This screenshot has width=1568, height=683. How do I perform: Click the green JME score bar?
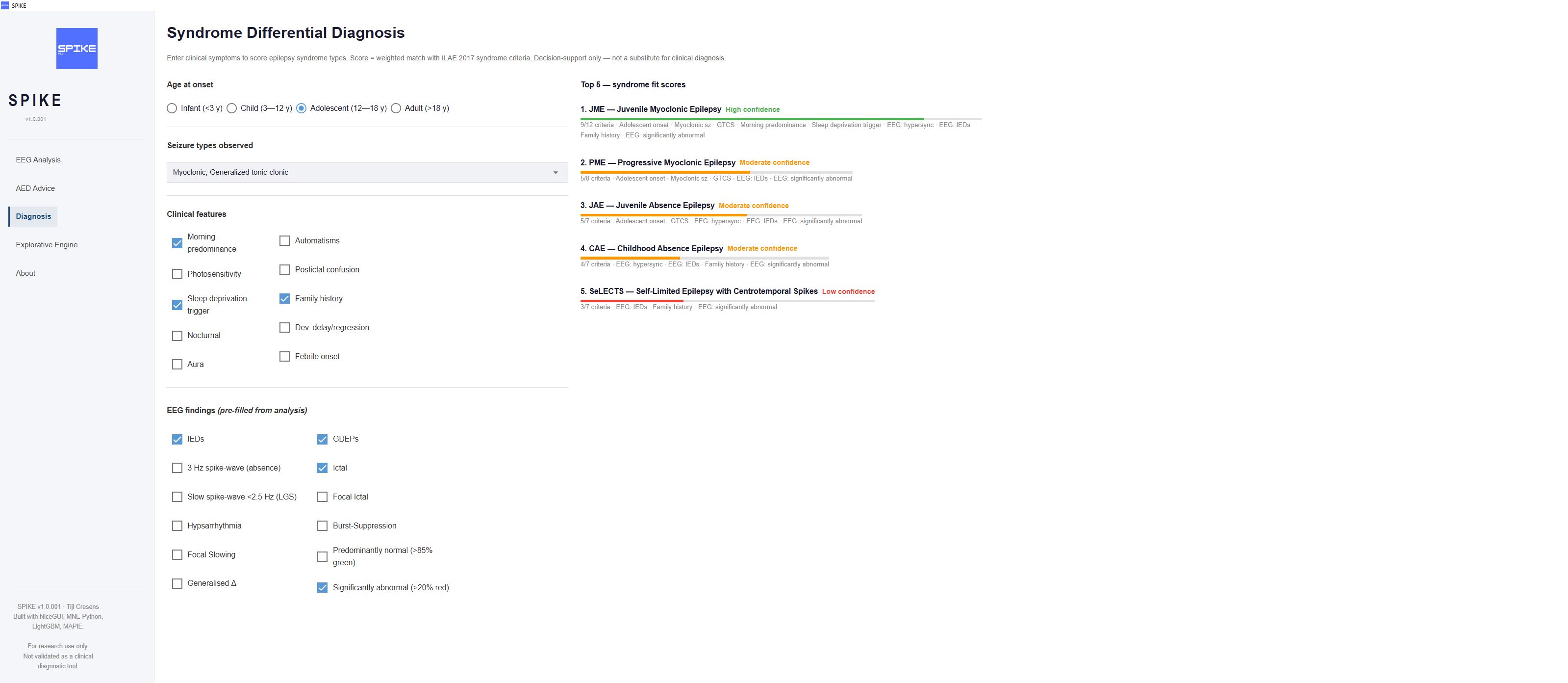click(752, 119)
